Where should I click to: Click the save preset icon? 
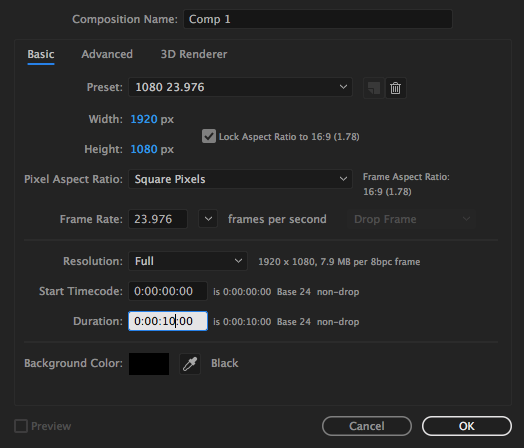(x=374, y=88)
